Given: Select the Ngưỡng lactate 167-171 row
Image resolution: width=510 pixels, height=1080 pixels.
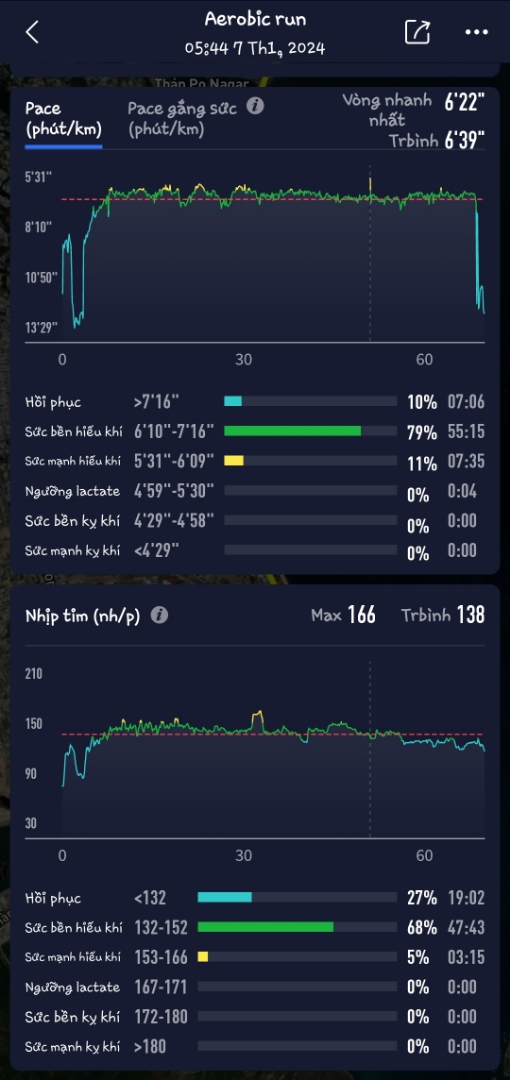Looking at the screenshot, I should (255, 987).
